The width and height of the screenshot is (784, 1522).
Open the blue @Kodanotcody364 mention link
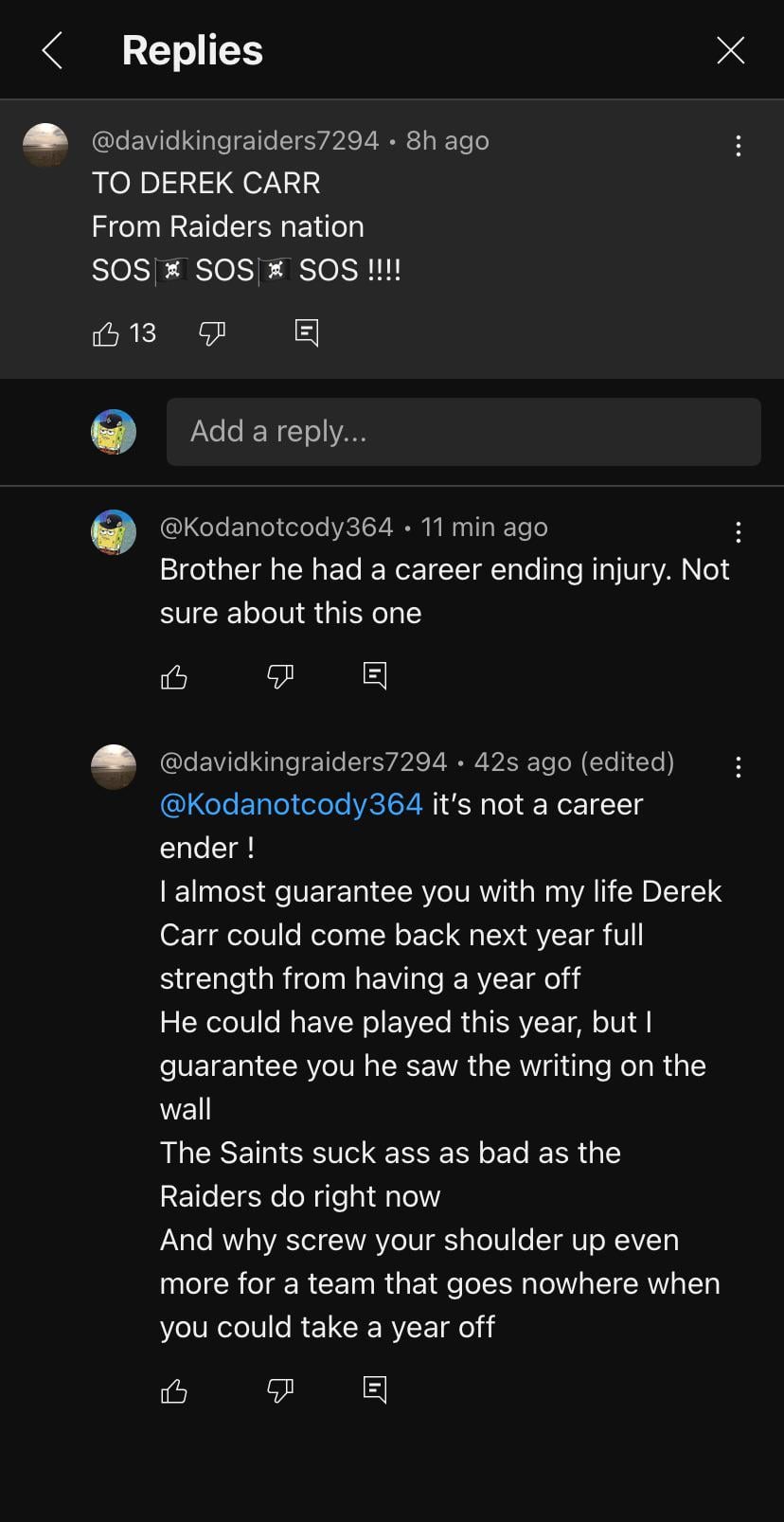[x=292, y=804]
